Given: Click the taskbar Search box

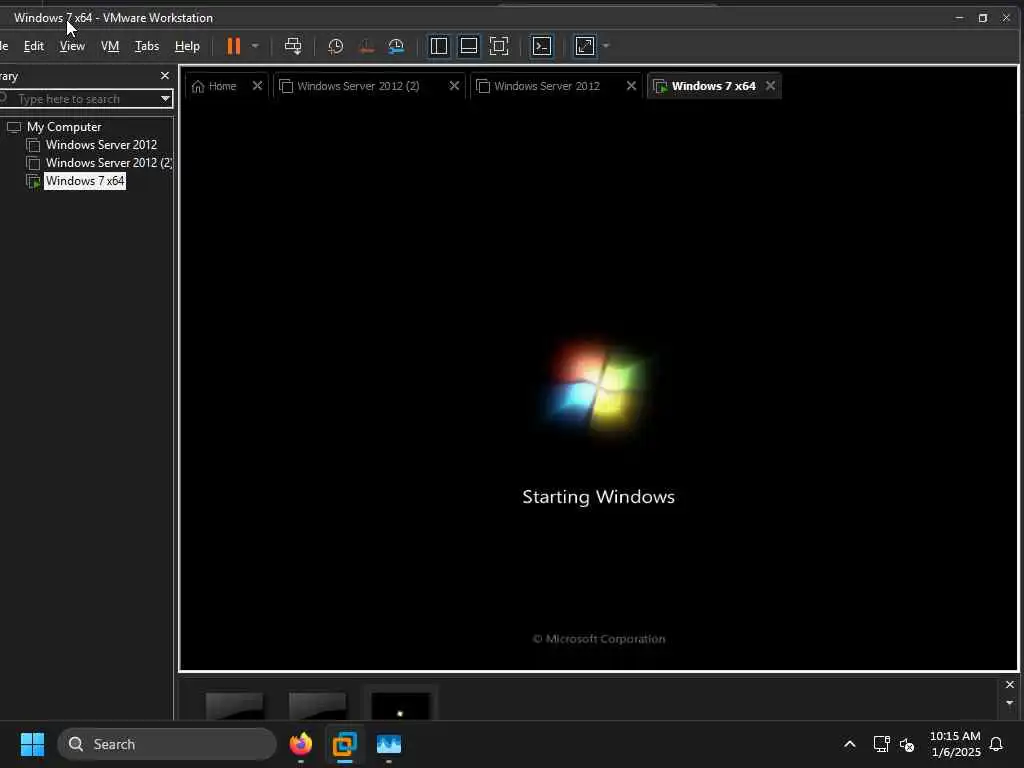Looking at the screenshot, I should (x=167, y=744).
